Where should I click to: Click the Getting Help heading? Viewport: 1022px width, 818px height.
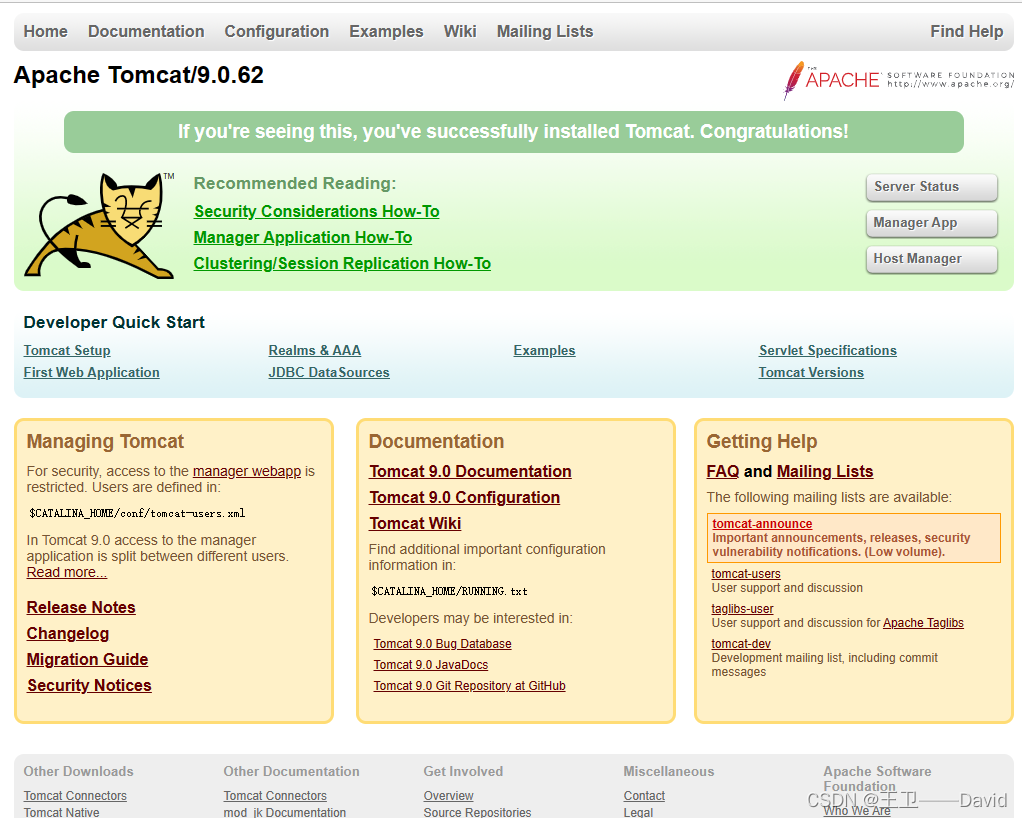pos(761,441)
